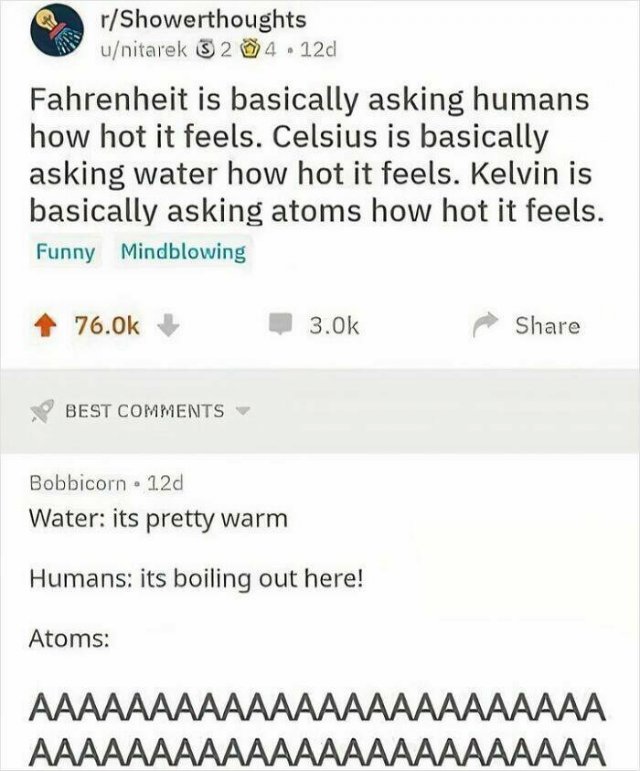Select the Funny flair tag
Image resolution: width=640 pixels, height=771 pixels.
click(x=65, y=252)
